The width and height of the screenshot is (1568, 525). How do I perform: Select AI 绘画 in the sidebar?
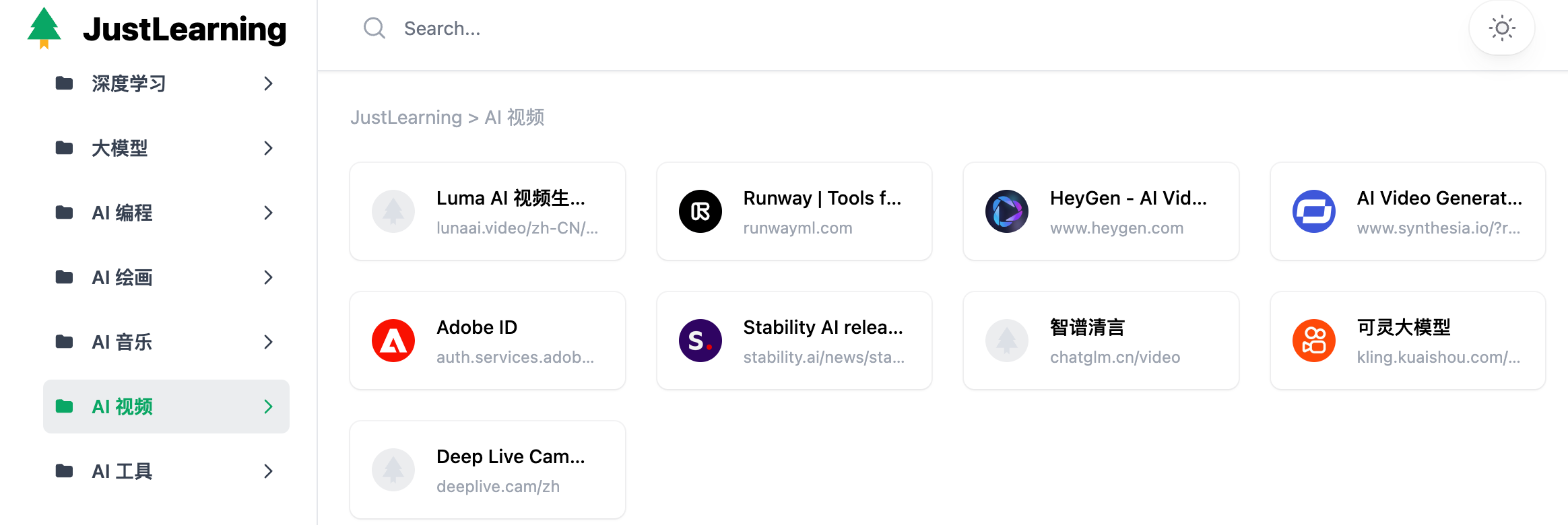pyautogui.click(x=123, y=277)
